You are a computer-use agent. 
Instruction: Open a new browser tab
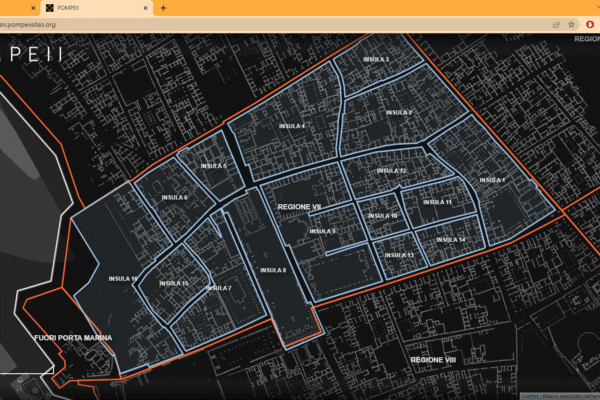(x=163, y=8)
